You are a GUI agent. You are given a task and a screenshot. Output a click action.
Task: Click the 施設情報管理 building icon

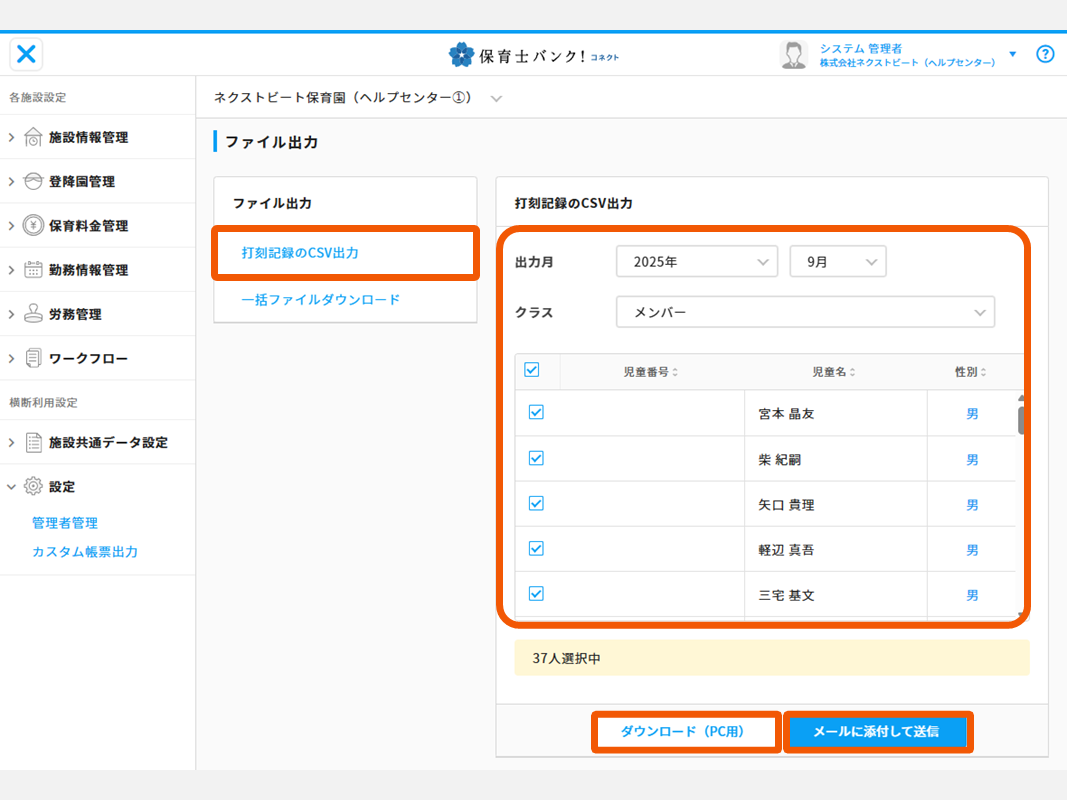[x=34, y=137]
